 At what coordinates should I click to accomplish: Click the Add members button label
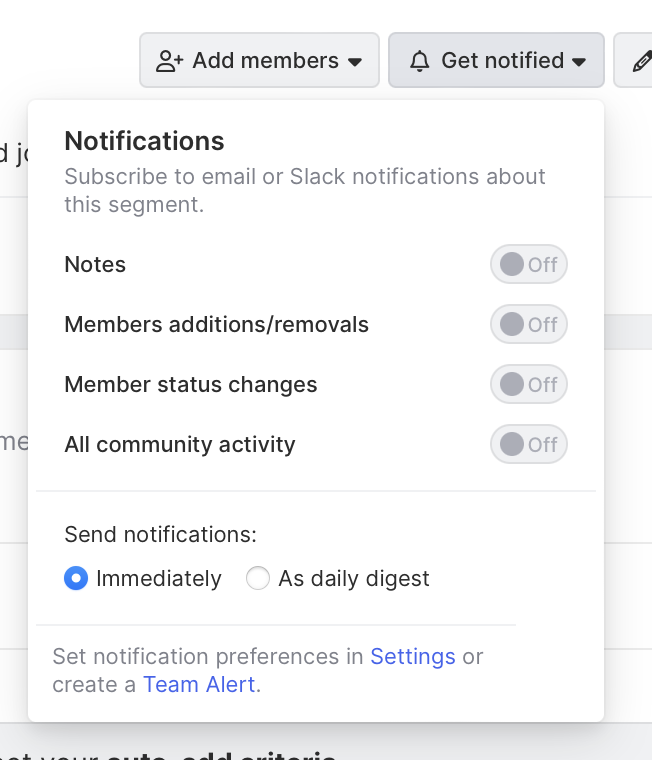pos(265,61)
